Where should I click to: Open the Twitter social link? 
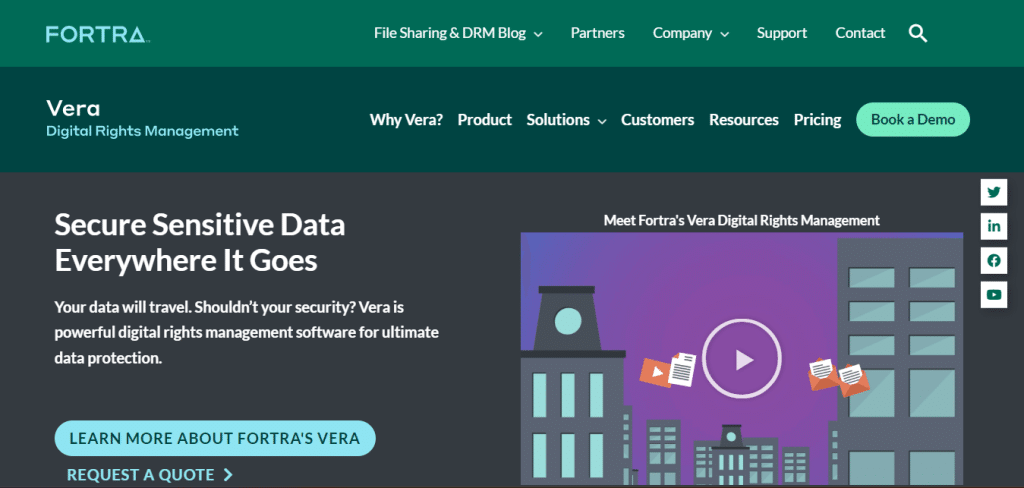click(x=993, y=192)
